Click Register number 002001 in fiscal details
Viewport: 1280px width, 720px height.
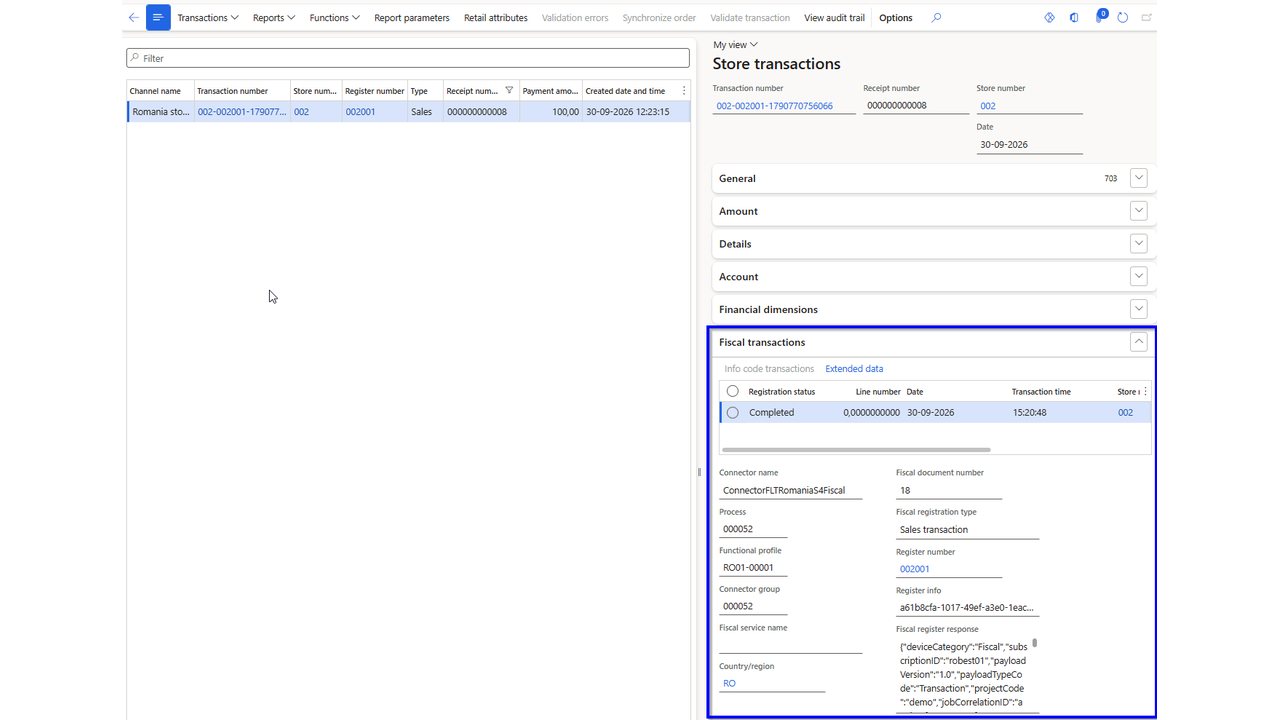(x=915, y=569)
